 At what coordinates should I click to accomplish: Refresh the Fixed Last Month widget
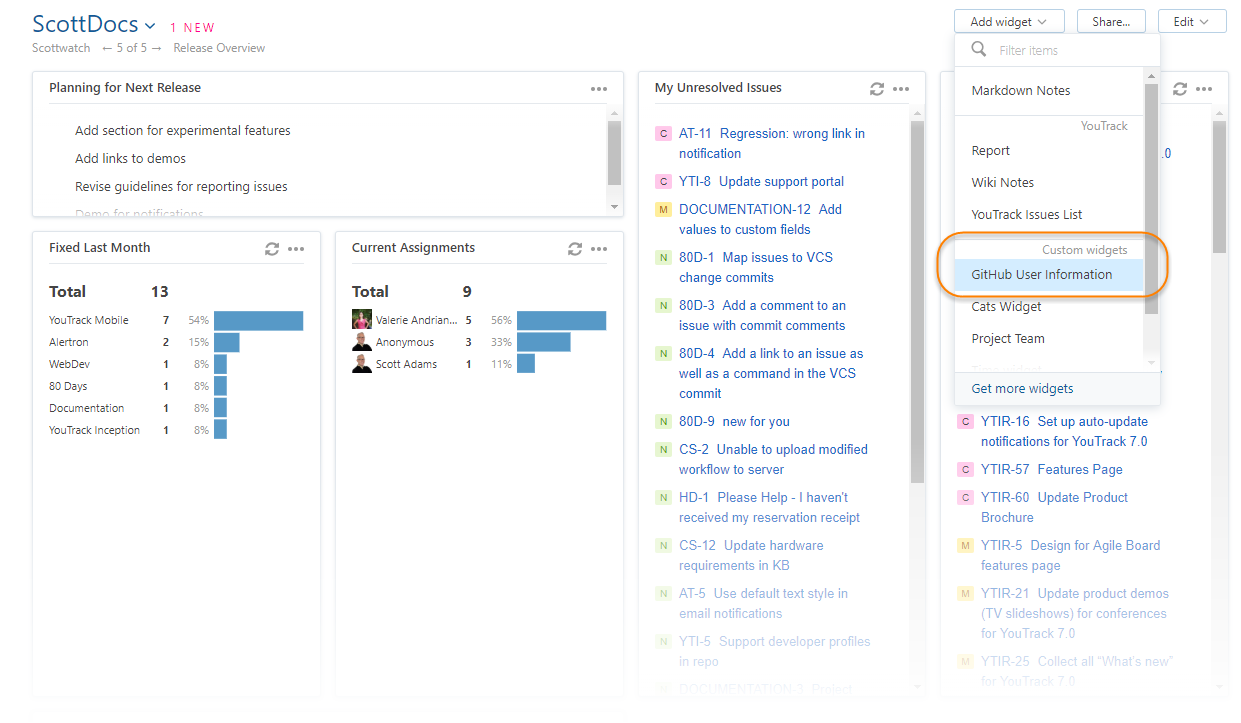[272, 249]
